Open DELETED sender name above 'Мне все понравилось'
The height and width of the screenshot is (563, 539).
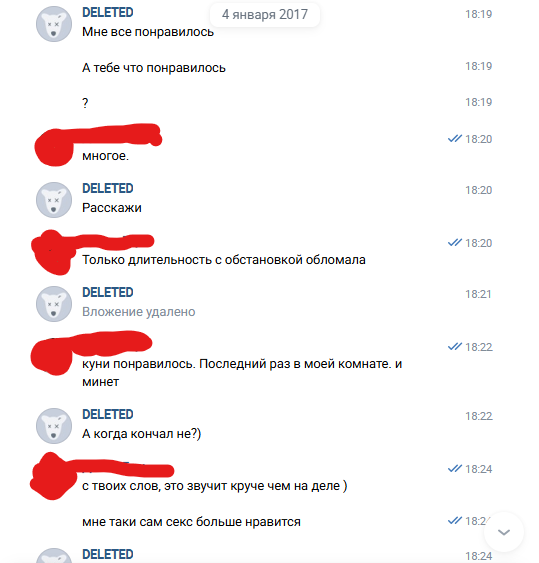click(108, 13)
